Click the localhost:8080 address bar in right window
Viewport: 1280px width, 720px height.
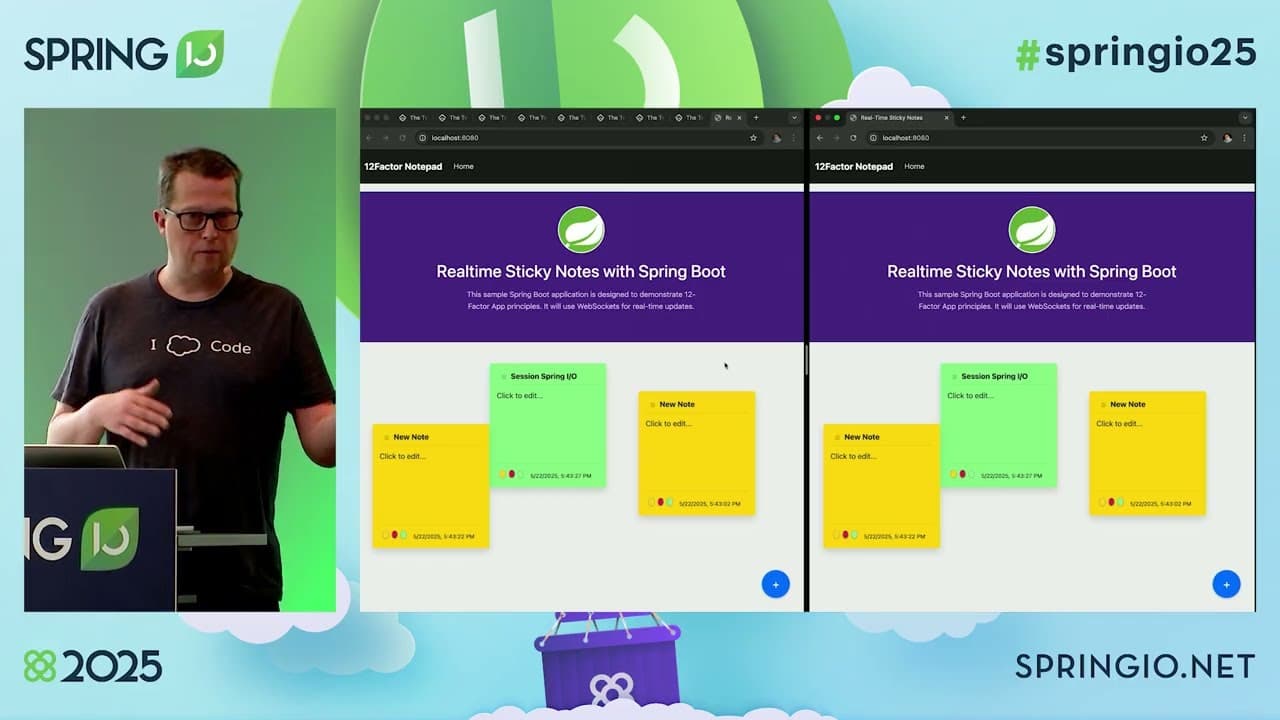click(x=1039, y=138)
